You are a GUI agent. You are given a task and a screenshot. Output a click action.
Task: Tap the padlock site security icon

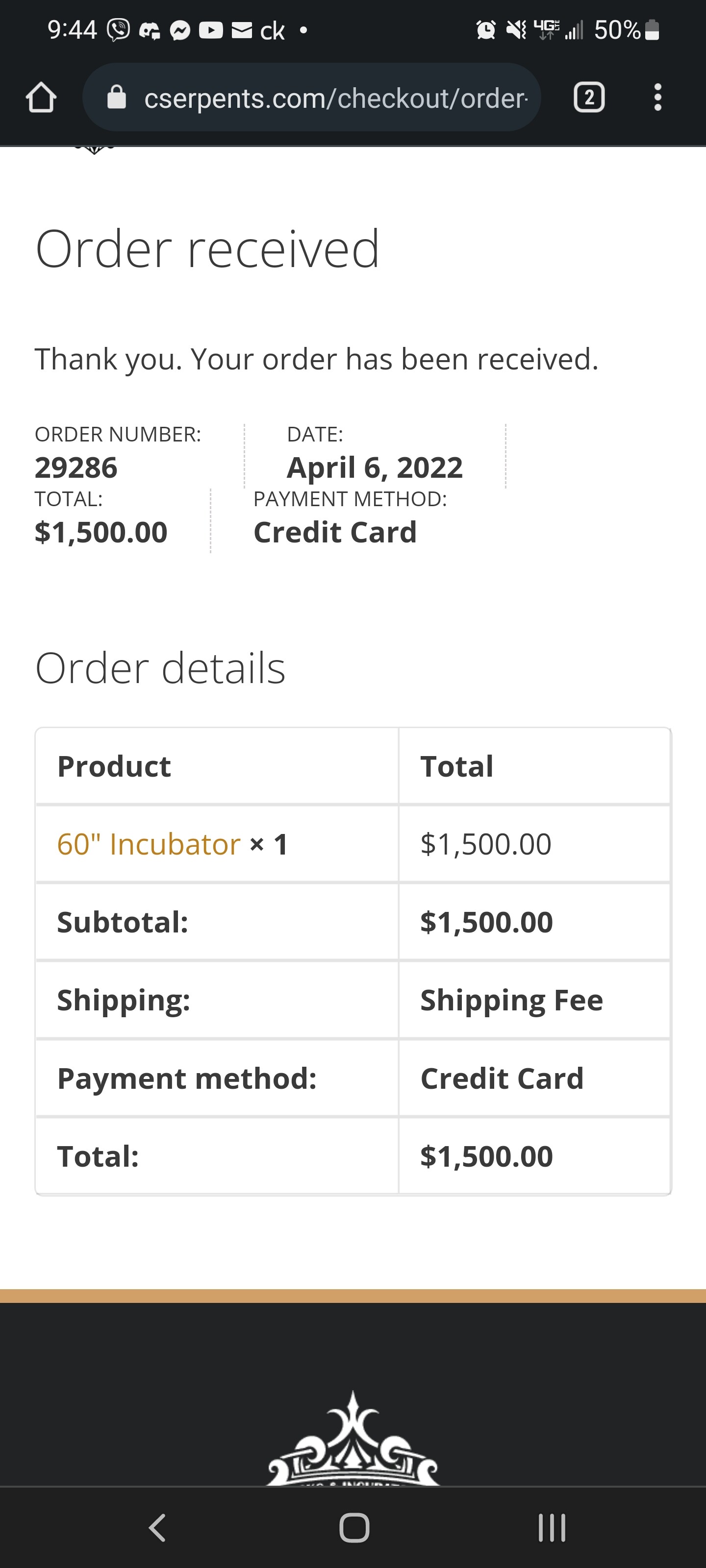coord(116,98)
